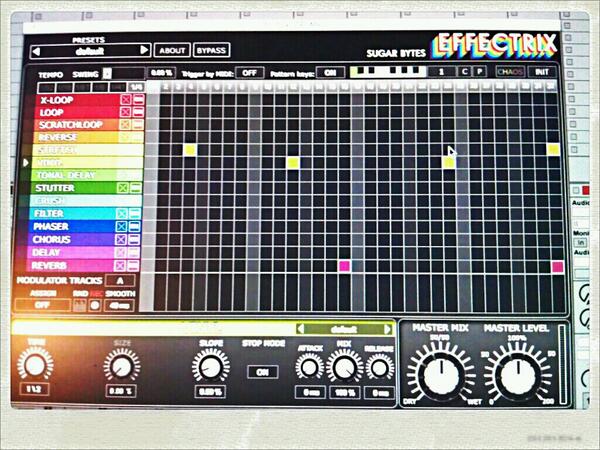This screenshot has height=450, width=600.
Task: Click the RND dice button for modulator
Action: [x=80, y=305]
